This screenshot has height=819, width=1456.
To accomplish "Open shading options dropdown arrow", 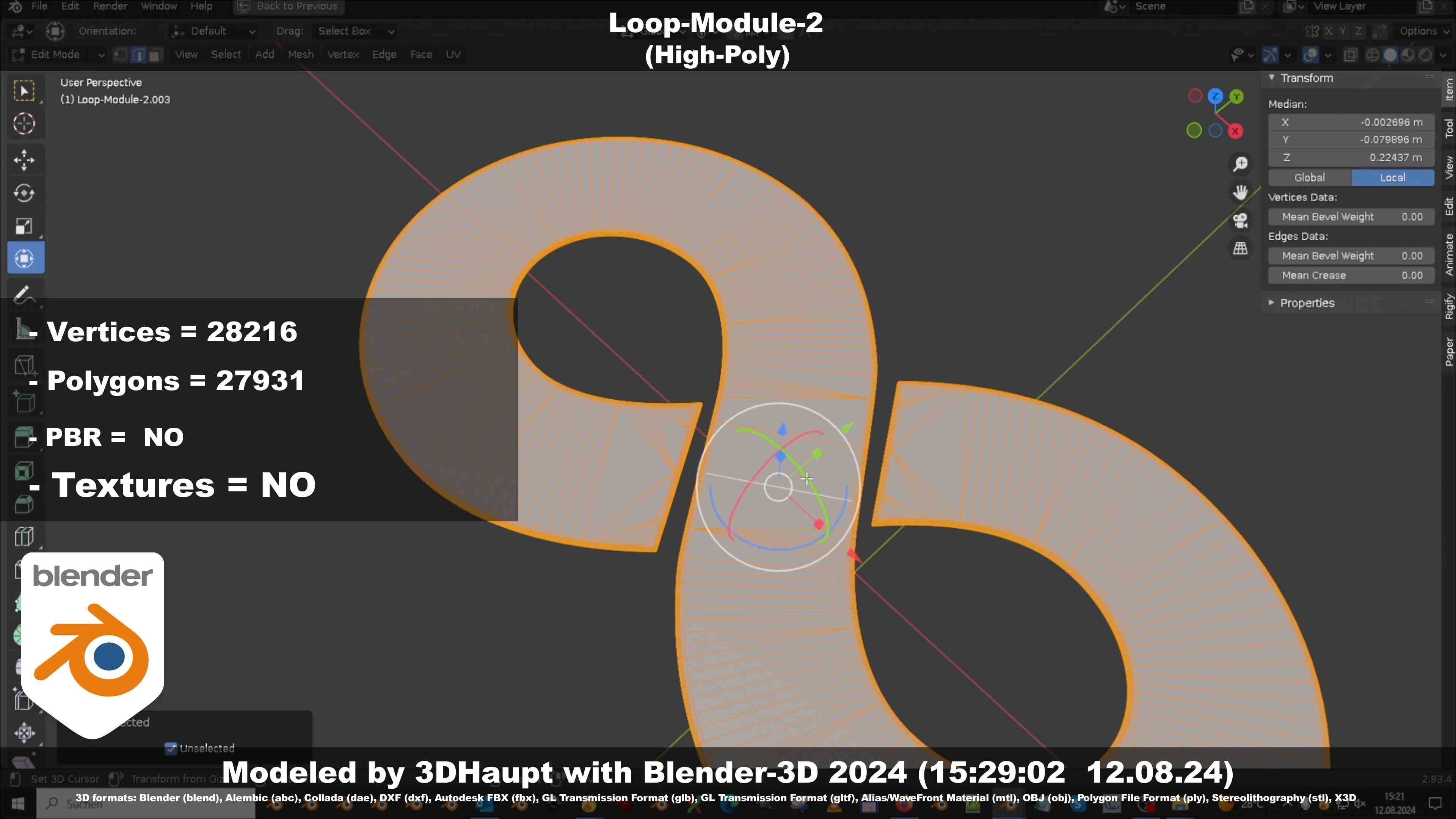I will [1443, 55].
